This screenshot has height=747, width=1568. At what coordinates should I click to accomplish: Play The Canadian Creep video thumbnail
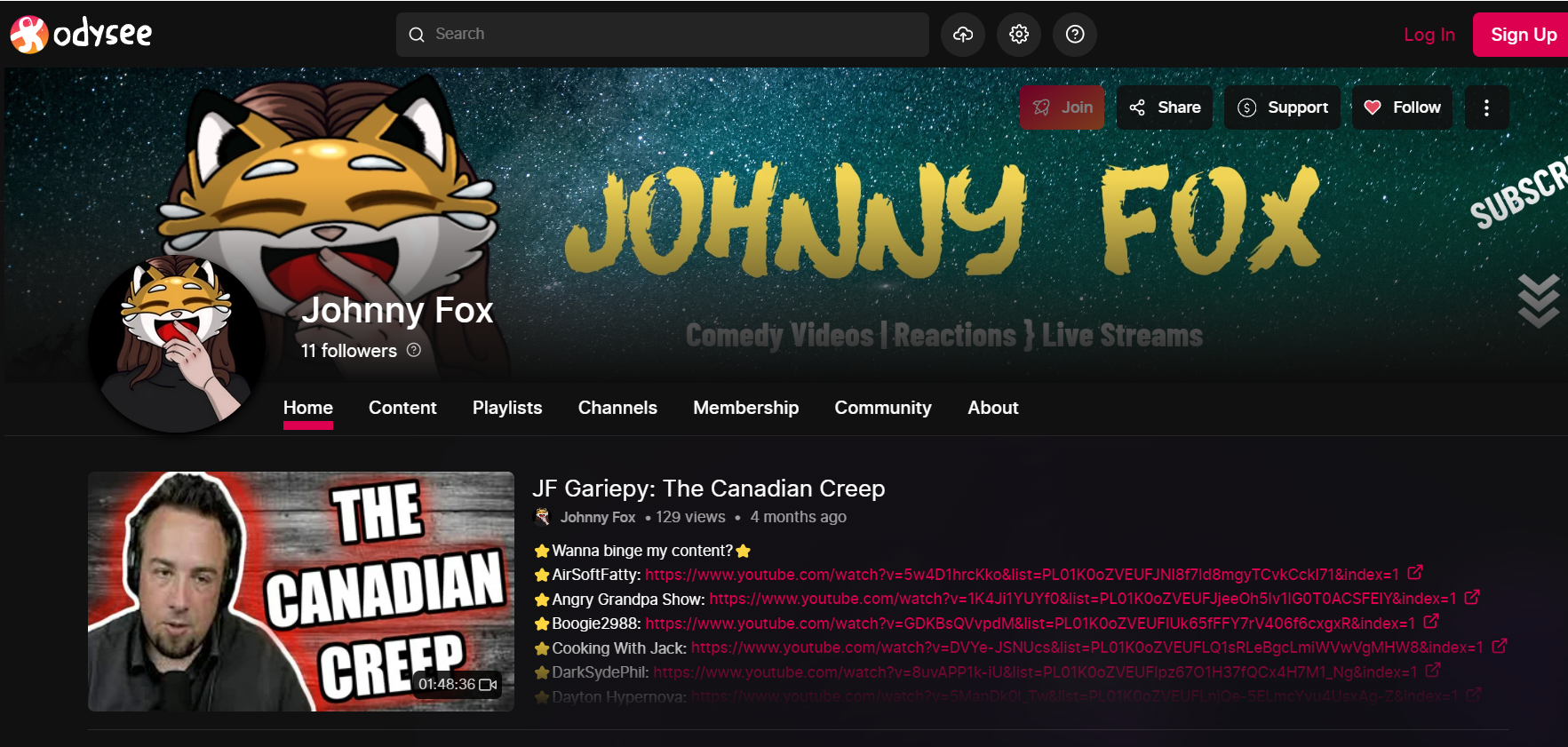pos(301,592)
